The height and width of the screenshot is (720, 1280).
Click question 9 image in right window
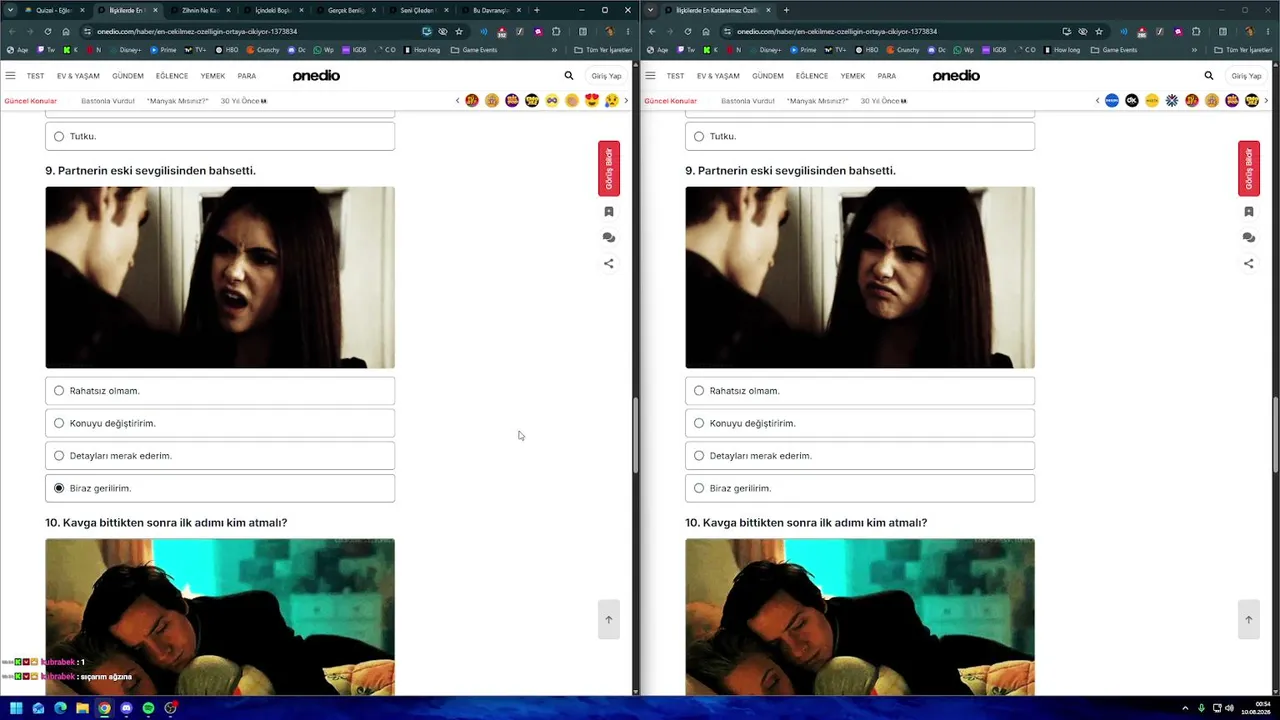[860, 277]
